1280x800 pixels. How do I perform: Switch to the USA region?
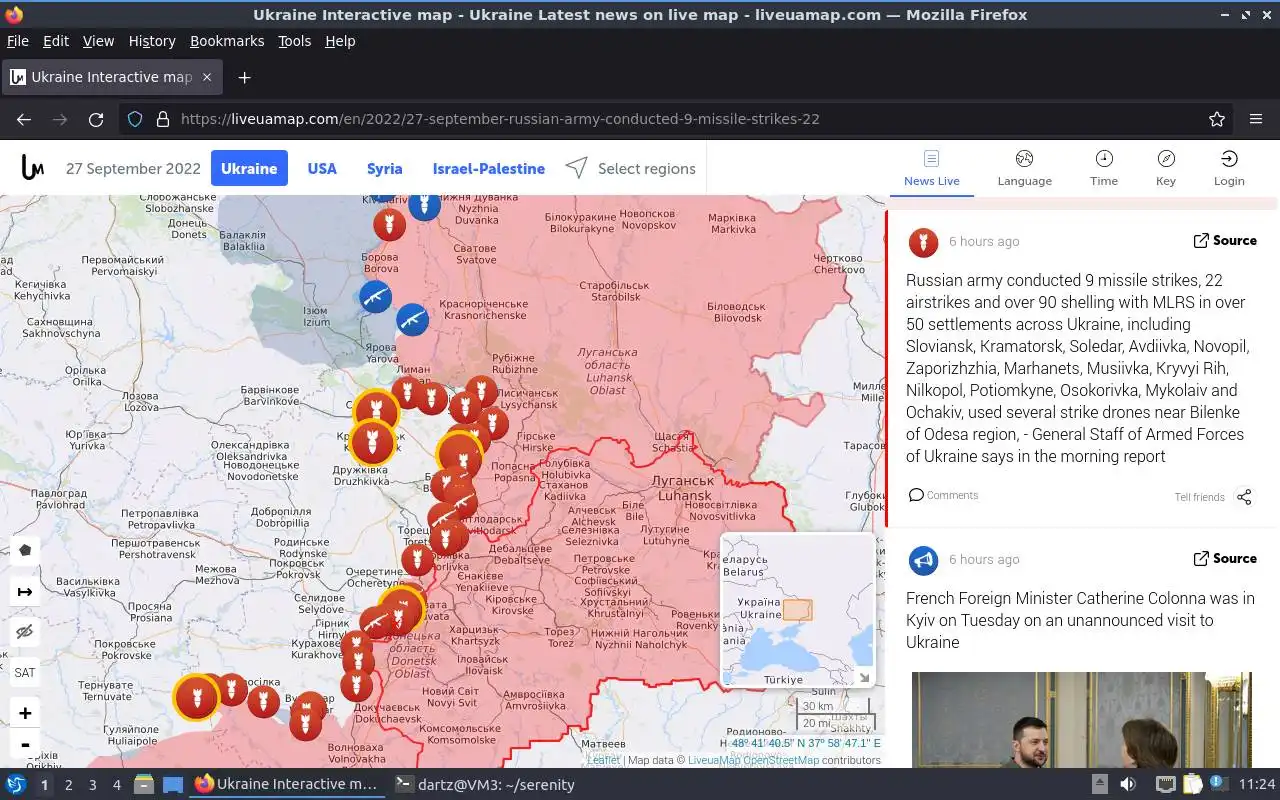tap(322, 168)
